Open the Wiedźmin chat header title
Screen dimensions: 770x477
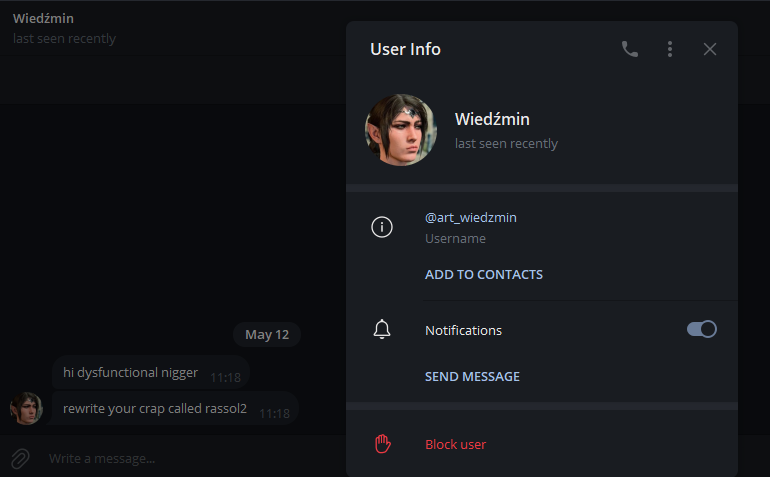pyautogui.click(x=43, y=19)
